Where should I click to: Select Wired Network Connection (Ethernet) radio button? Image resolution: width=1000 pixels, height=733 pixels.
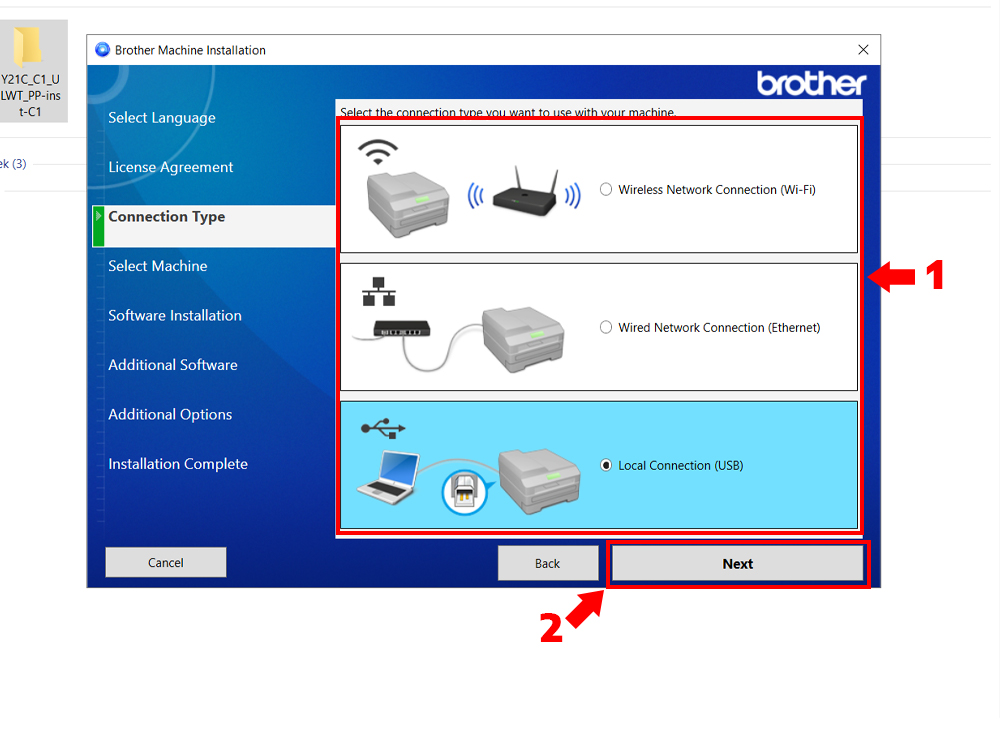[606, 327]
